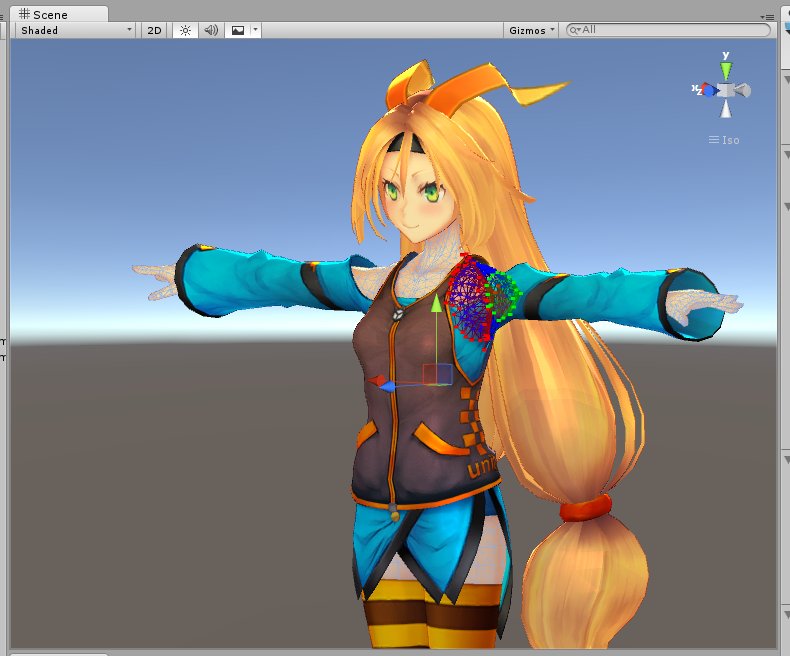790x656 pixels.
Task: Click the center cube of orientation gizmo
Action: [x=726, y=91]
